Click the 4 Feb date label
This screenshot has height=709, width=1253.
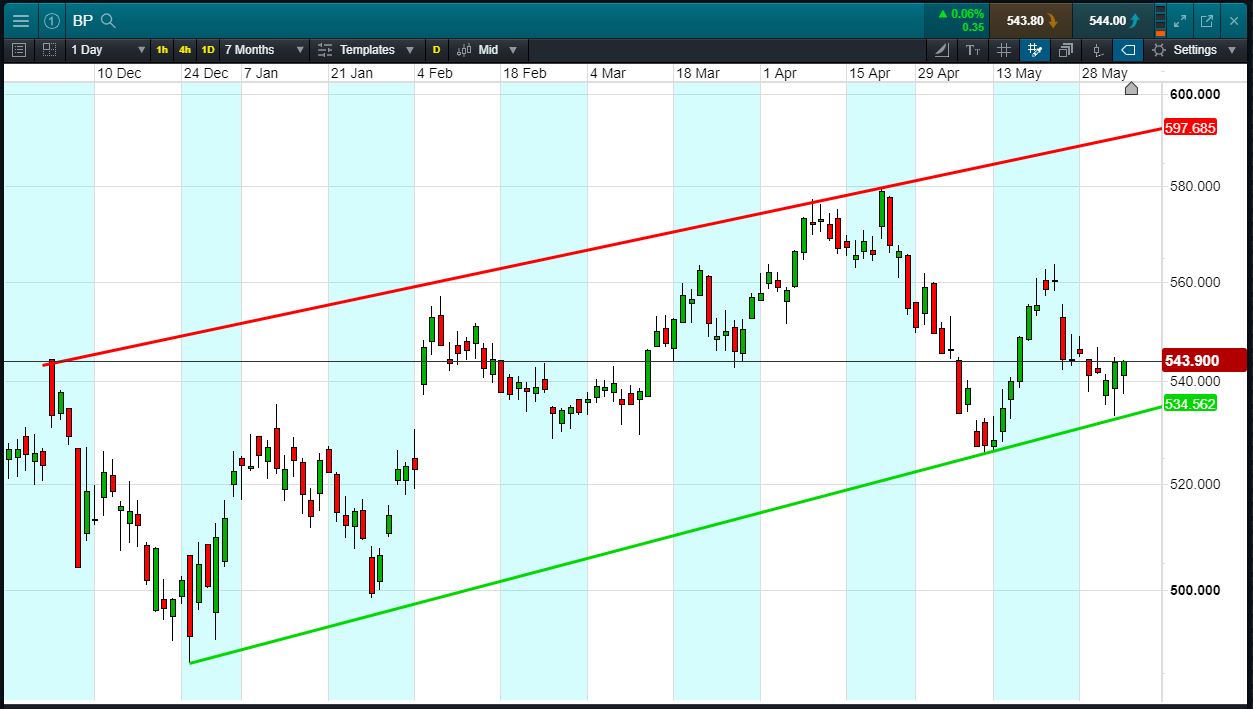[x=434, y=73]
